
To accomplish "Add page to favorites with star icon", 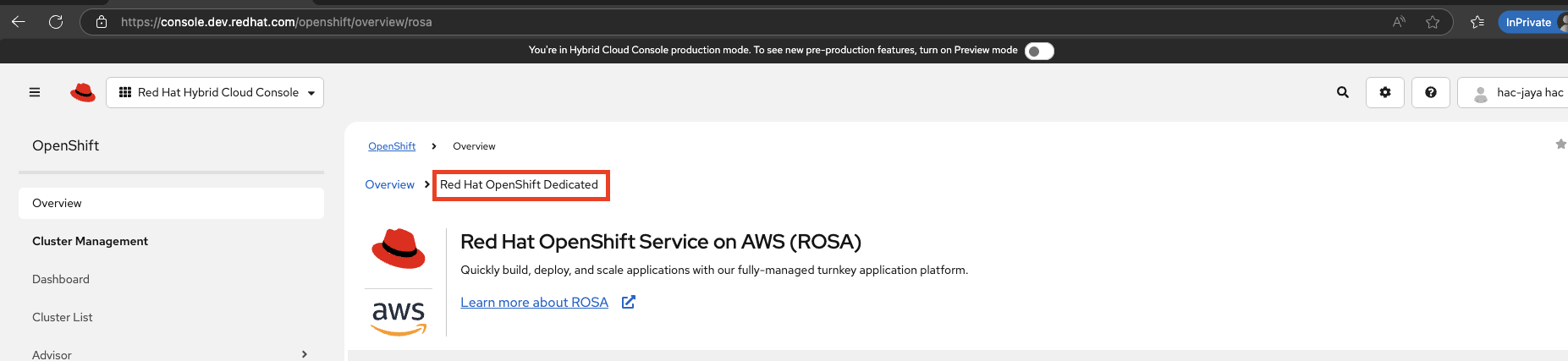I will [1433, 22].
